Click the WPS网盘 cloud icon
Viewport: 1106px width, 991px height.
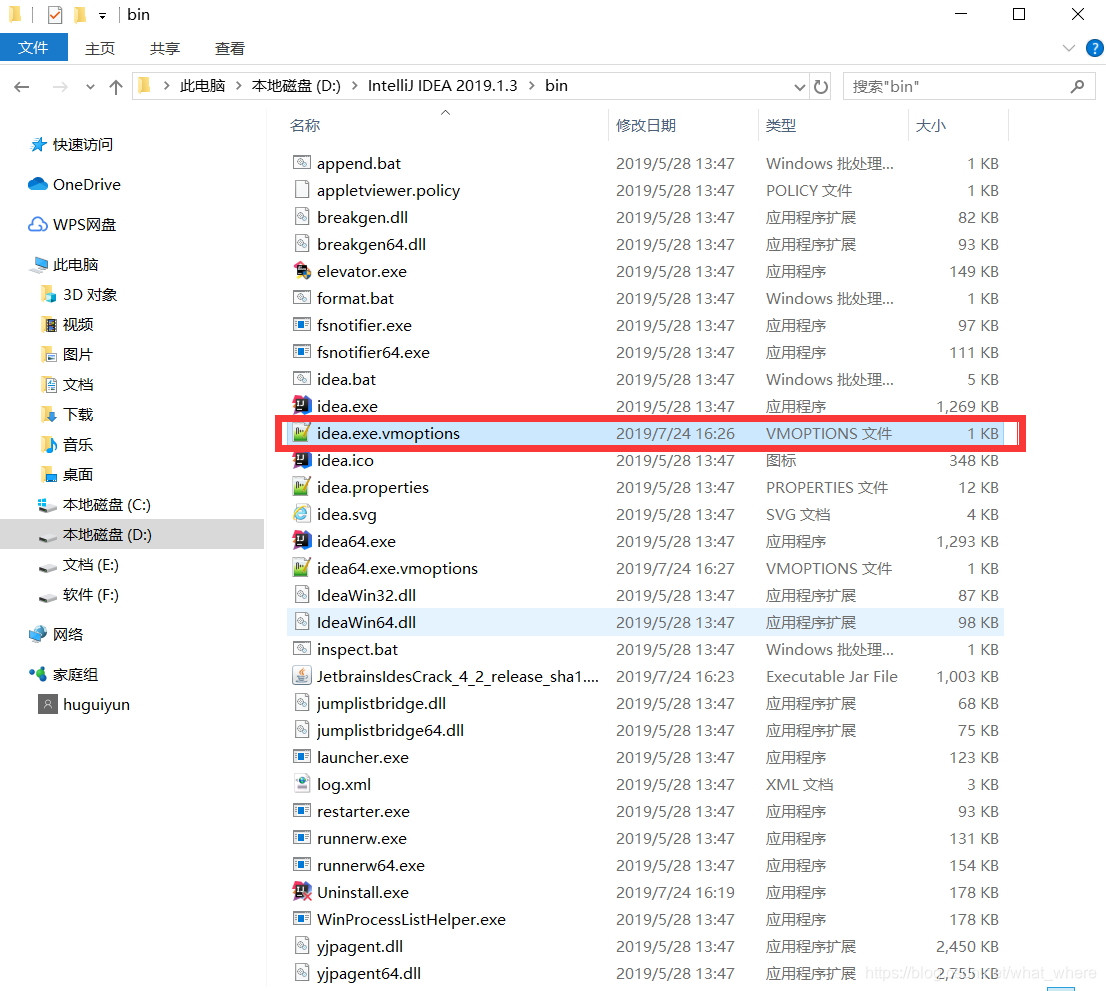click(37, 224)
